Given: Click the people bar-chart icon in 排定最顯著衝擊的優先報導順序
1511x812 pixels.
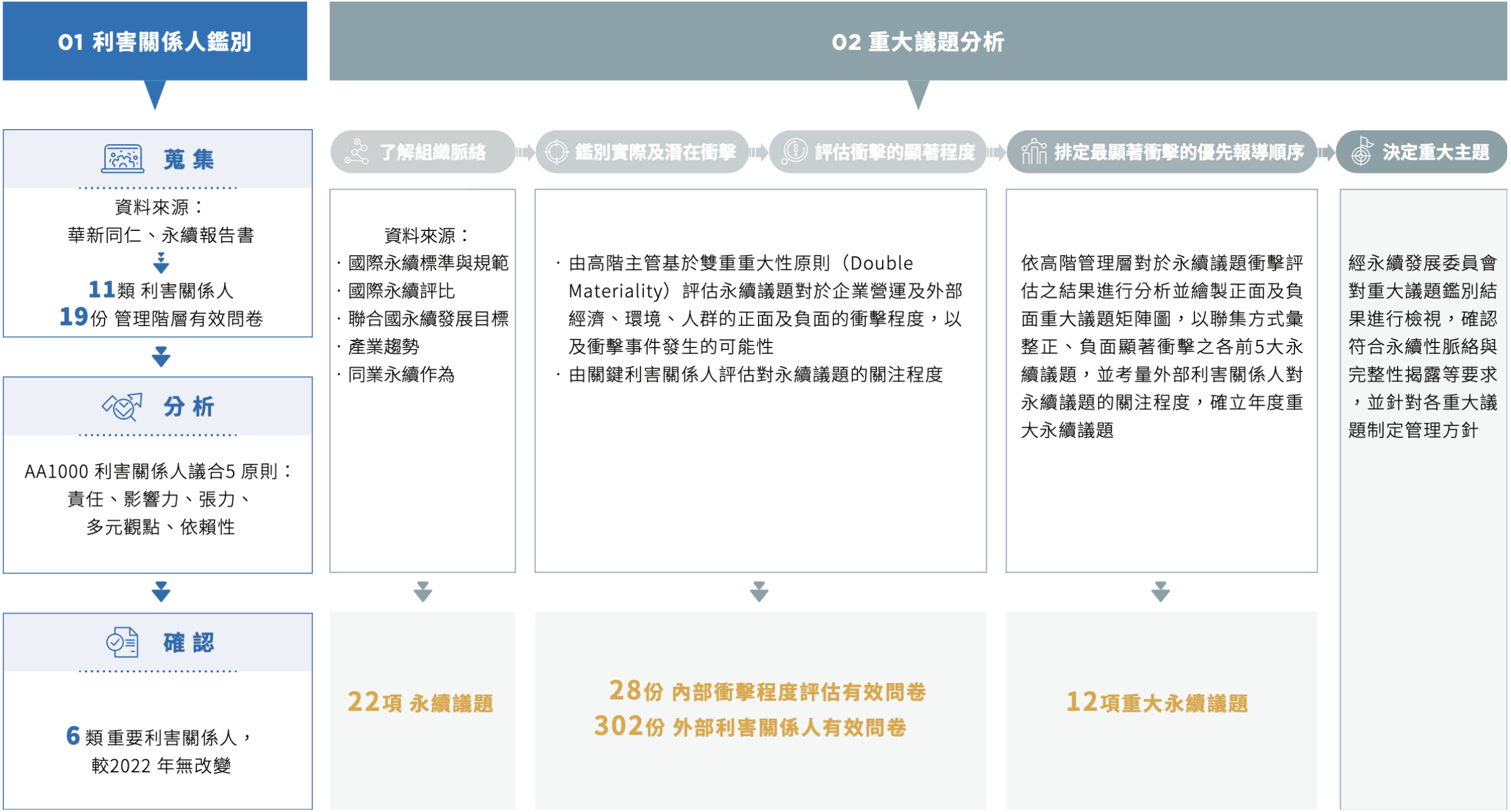Looking at the screenshot, I should (x=1034, y=152).
